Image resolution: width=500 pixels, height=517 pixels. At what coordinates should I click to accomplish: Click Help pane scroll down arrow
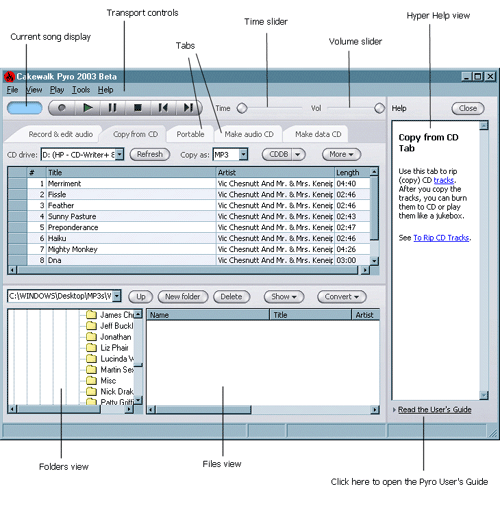pyautogui.click(x=484, y=395)
